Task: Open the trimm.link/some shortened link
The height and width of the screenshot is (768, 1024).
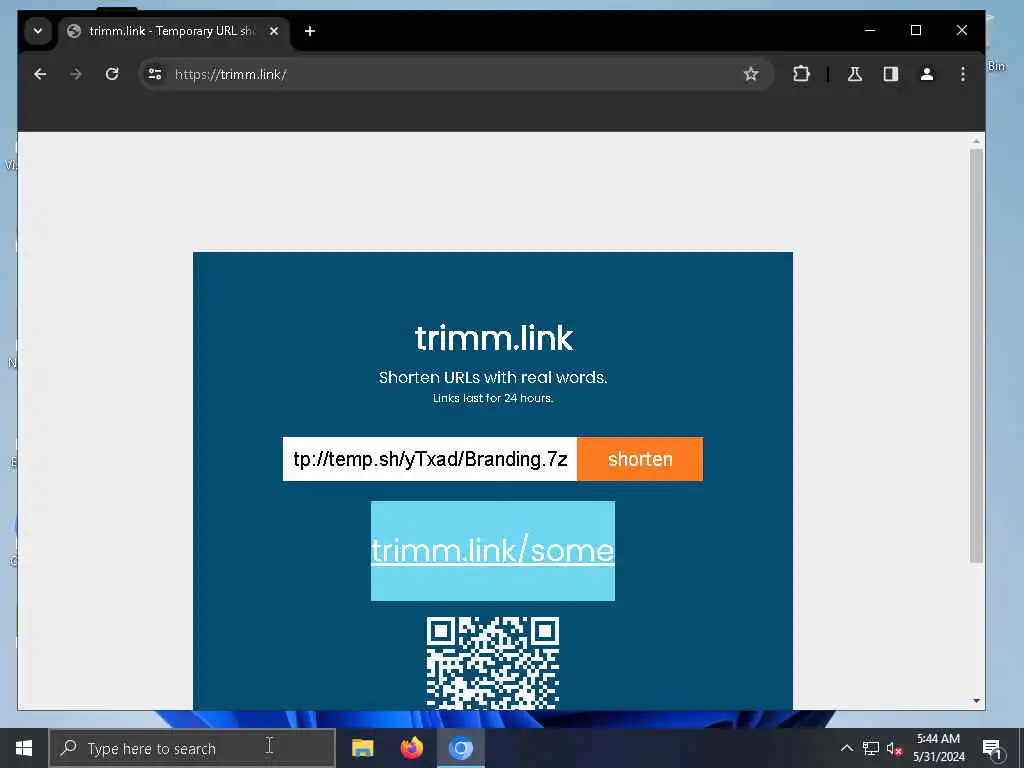Action: coord(493,551)
